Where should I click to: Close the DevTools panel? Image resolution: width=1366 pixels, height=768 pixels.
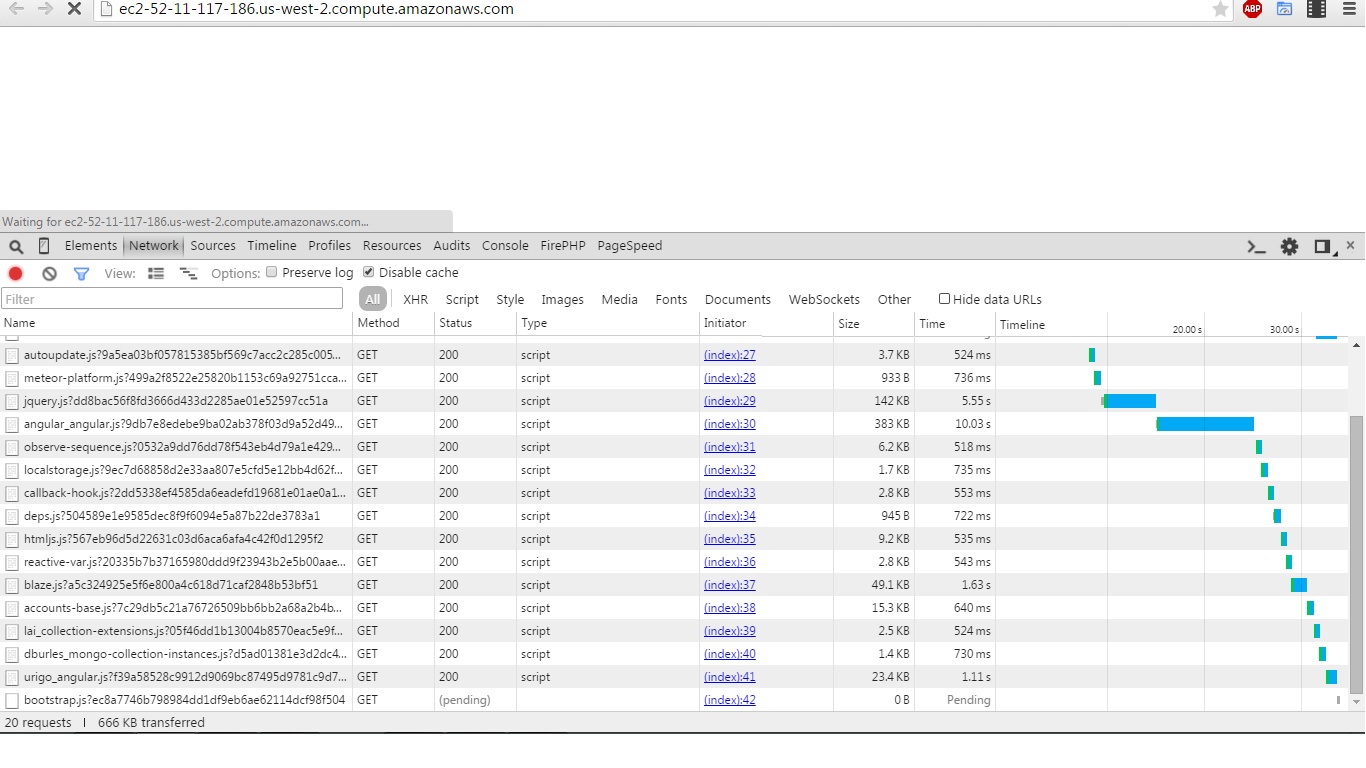(x=1350, y=245)
